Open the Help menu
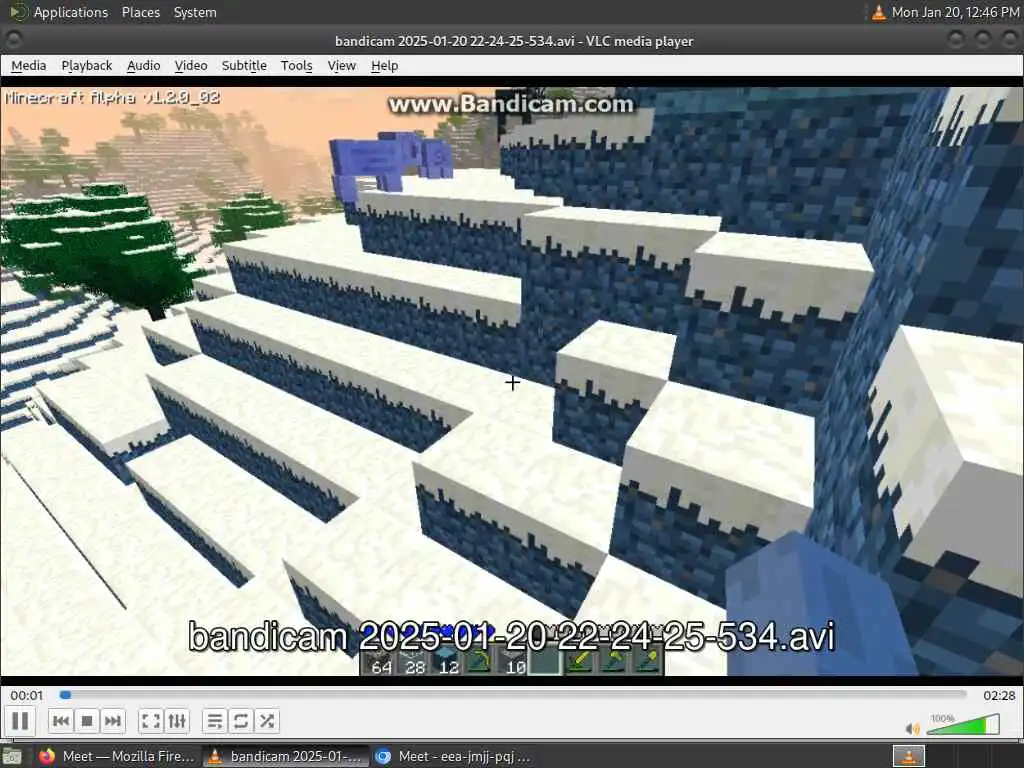Image resolution: width=1024 pixels, height=768 pixels. (385, 65)
